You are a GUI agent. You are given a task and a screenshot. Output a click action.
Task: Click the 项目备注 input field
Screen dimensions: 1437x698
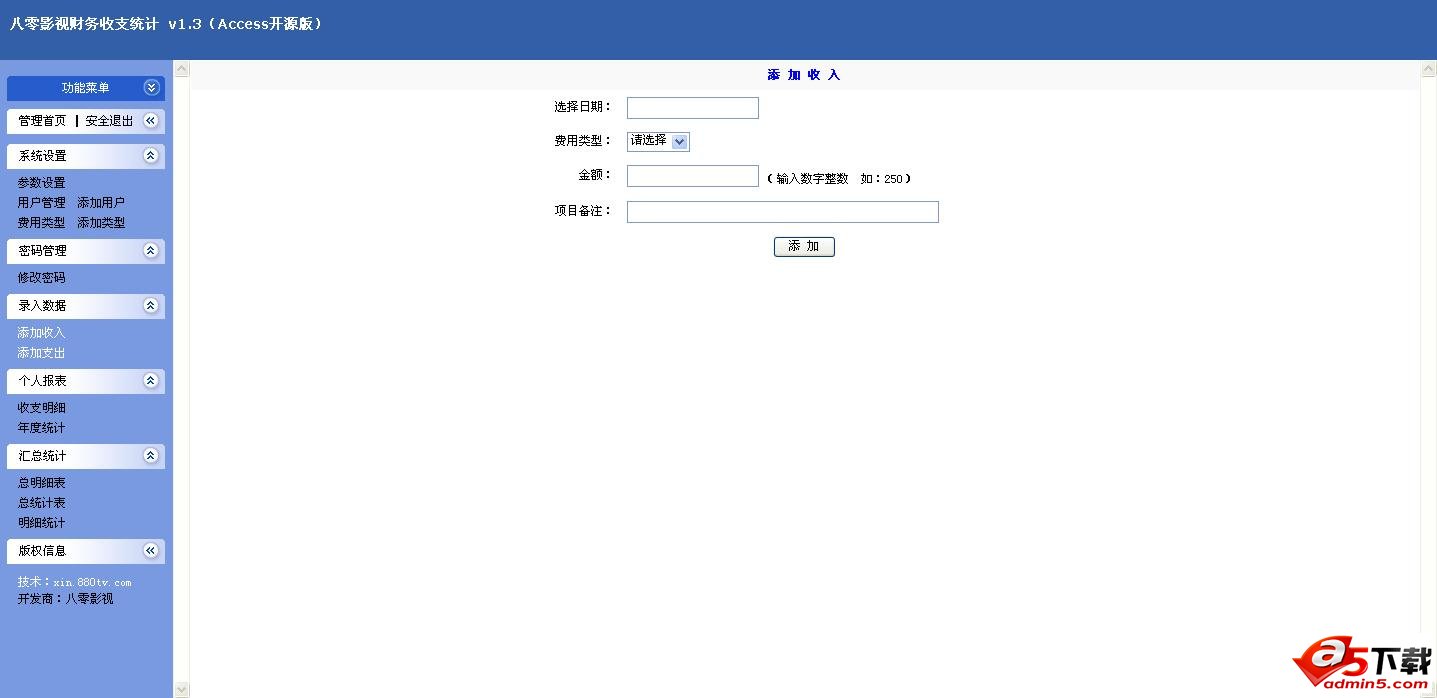coord(783,212)
